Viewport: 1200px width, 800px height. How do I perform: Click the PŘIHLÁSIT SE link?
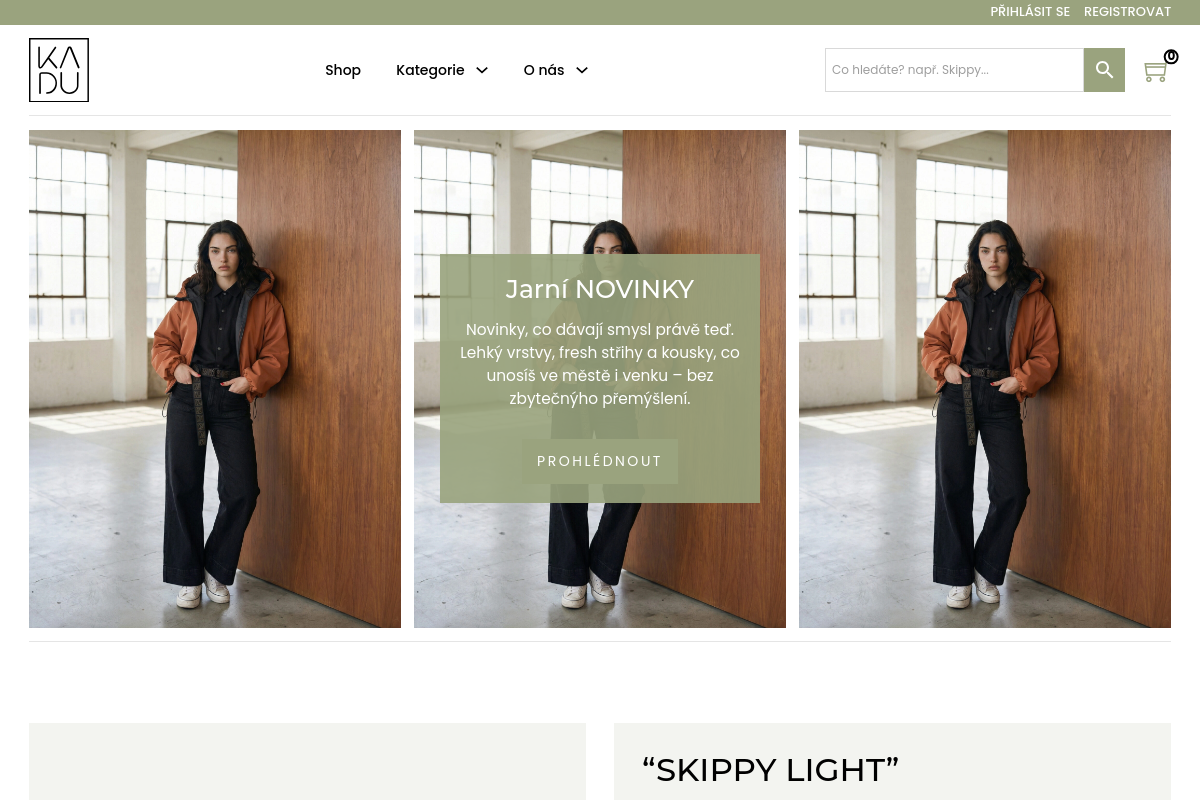click(1030, 12)
